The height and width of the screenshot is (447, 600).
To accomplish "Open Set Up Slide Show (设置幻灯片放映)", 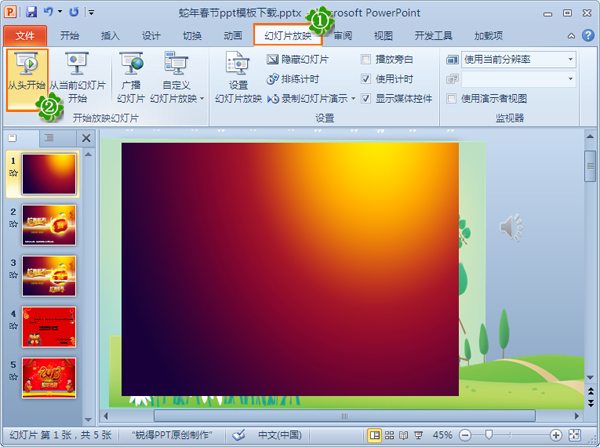I will tap(238, 78).
